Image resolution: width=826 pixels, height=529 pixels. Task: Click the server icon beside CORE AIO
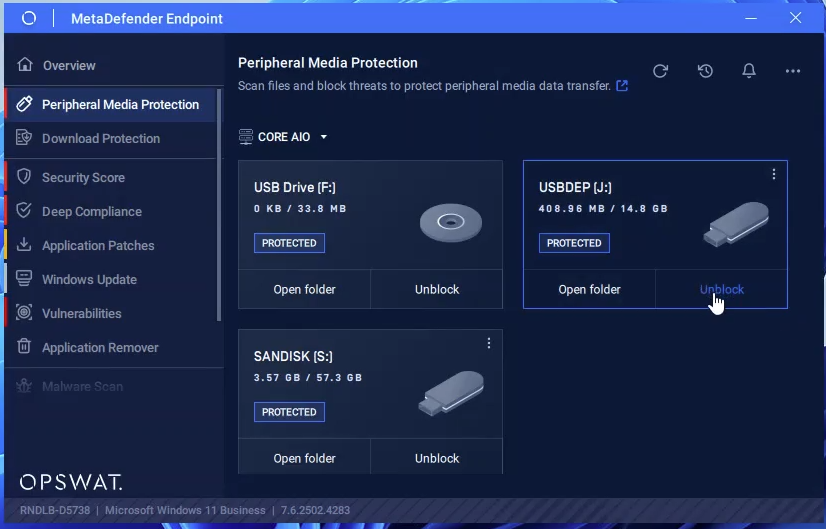245,137
